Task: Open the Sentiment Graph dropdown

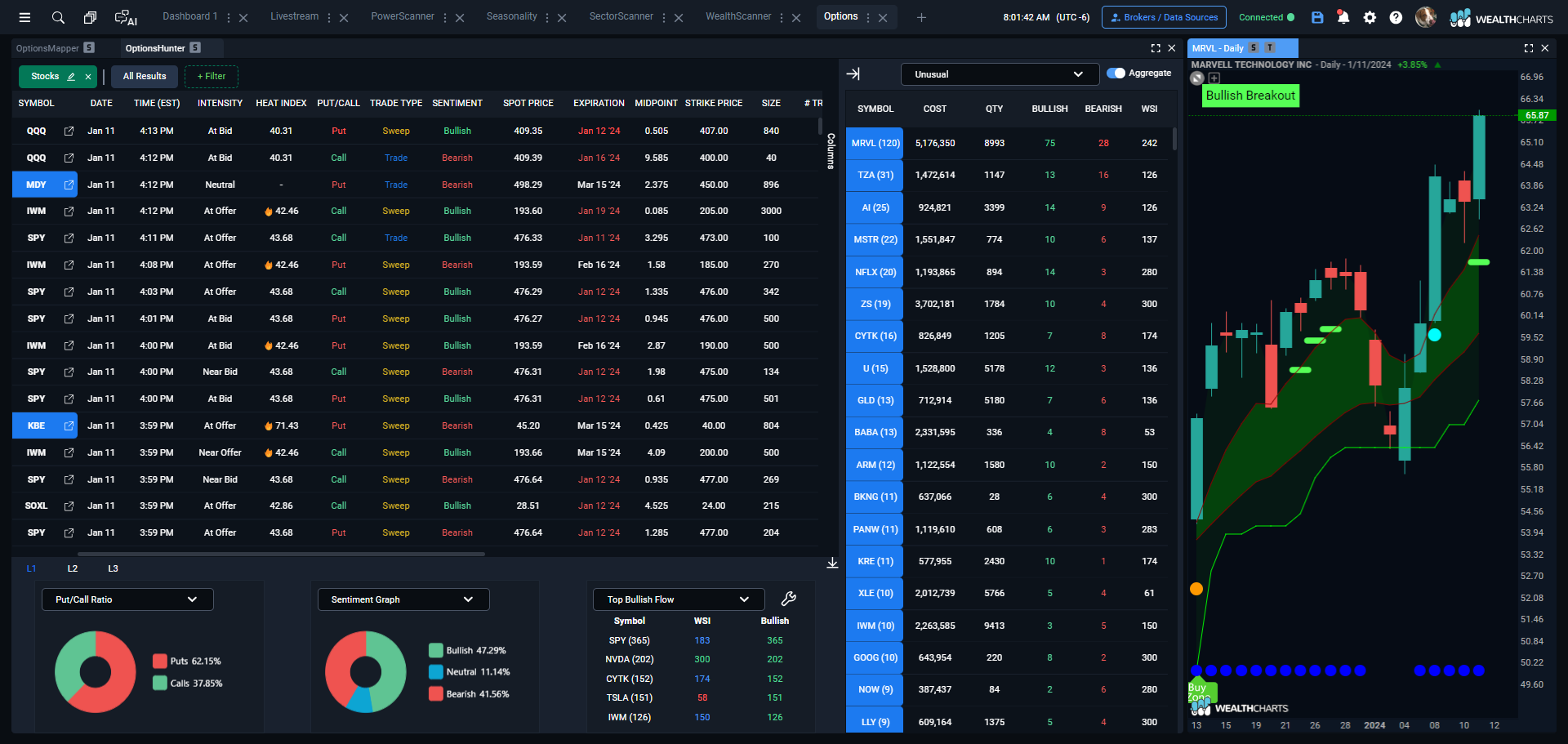Action: [403, 599]
